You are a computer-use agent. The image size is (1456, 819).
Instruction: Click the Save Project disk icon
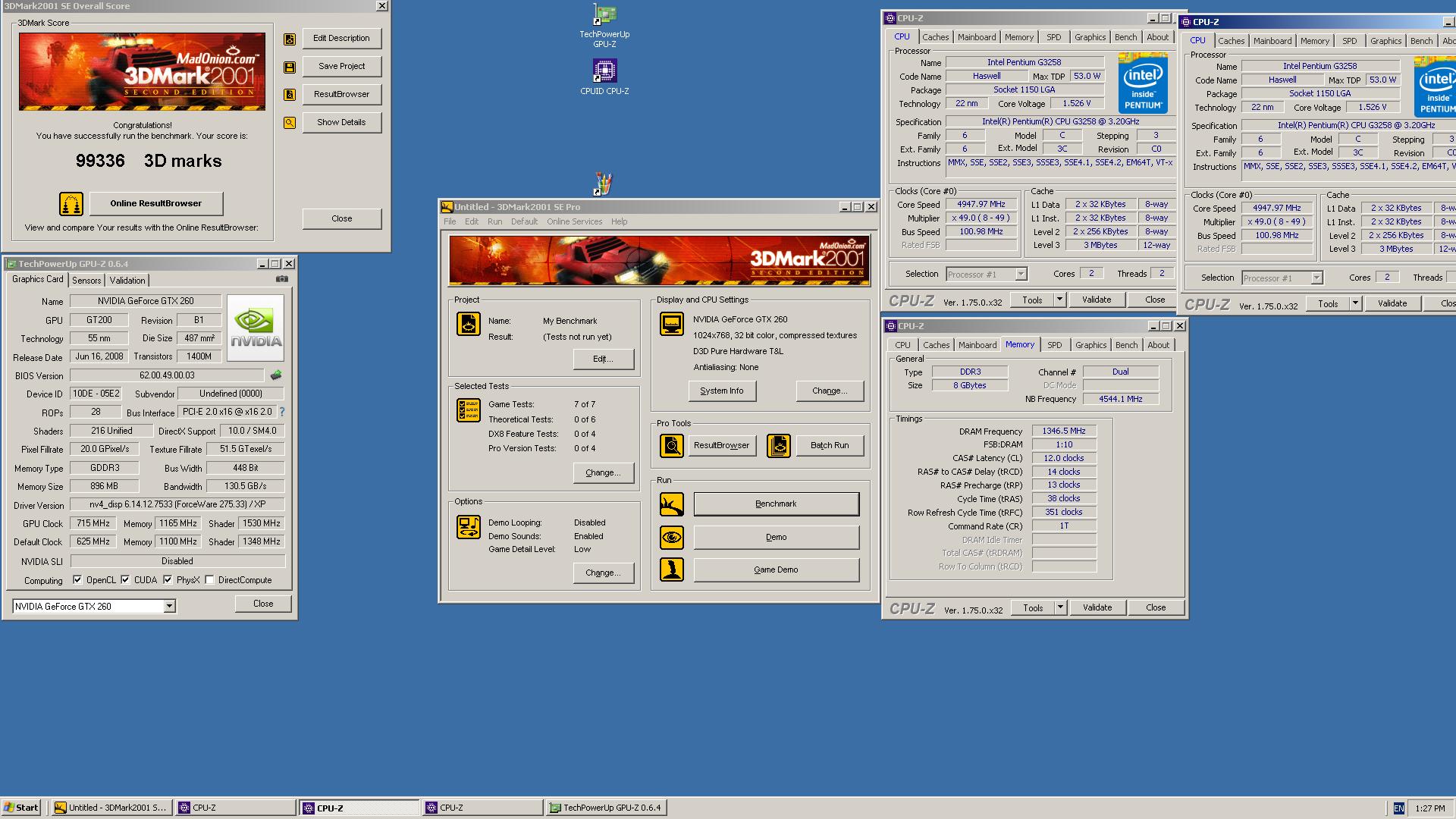coord(290,67)
